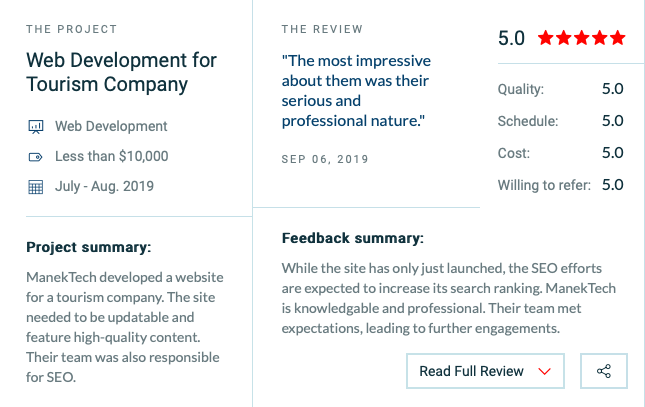The image size is (645, 407).
Task: Click the Willing to refer rating
Action: coord(560,185)
